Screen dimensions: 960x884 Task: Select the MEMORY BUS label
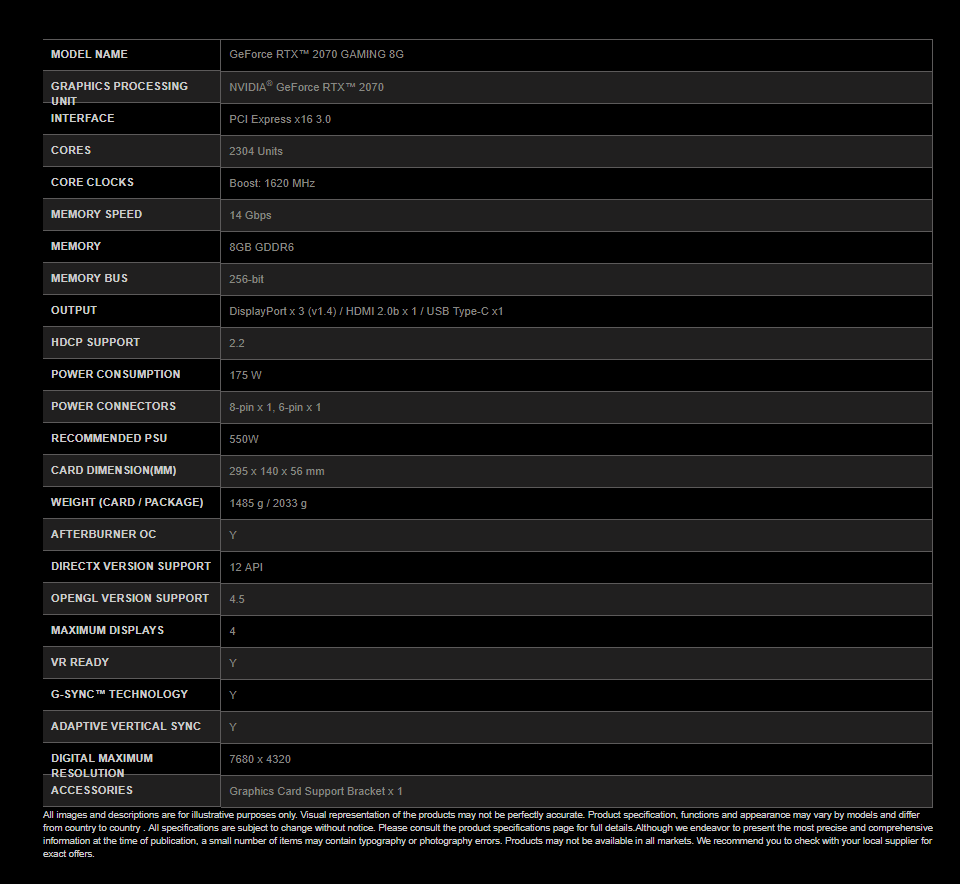pyautogui.click(x=89, y=278)
